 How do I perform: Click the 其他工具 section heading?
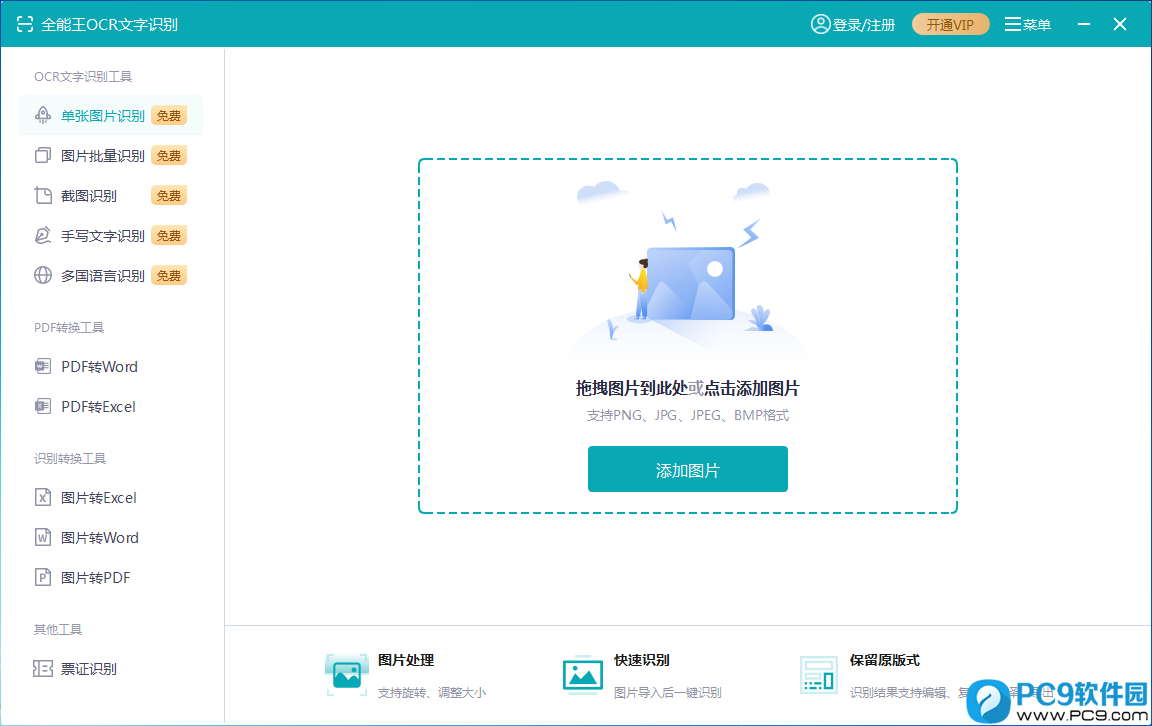pyautogui.click(x=58, y=629)
